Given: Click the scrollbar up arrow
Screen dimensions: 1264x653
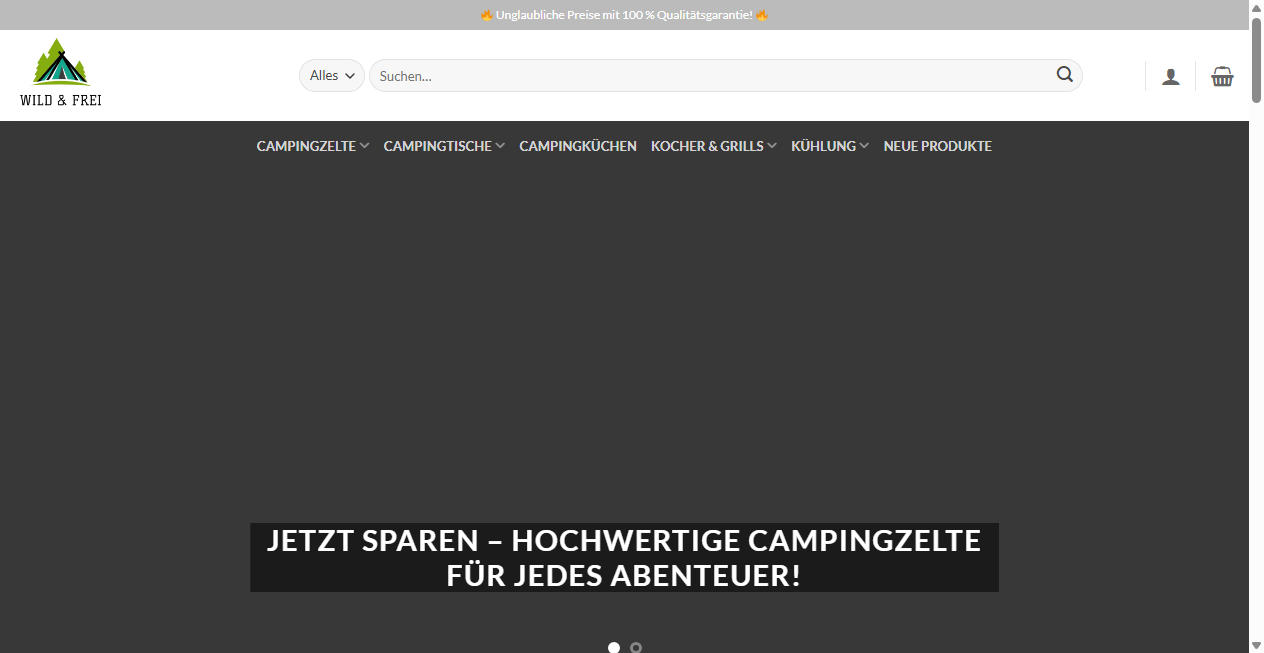Looking at the screenshot, I should [x=1256, y=7].
